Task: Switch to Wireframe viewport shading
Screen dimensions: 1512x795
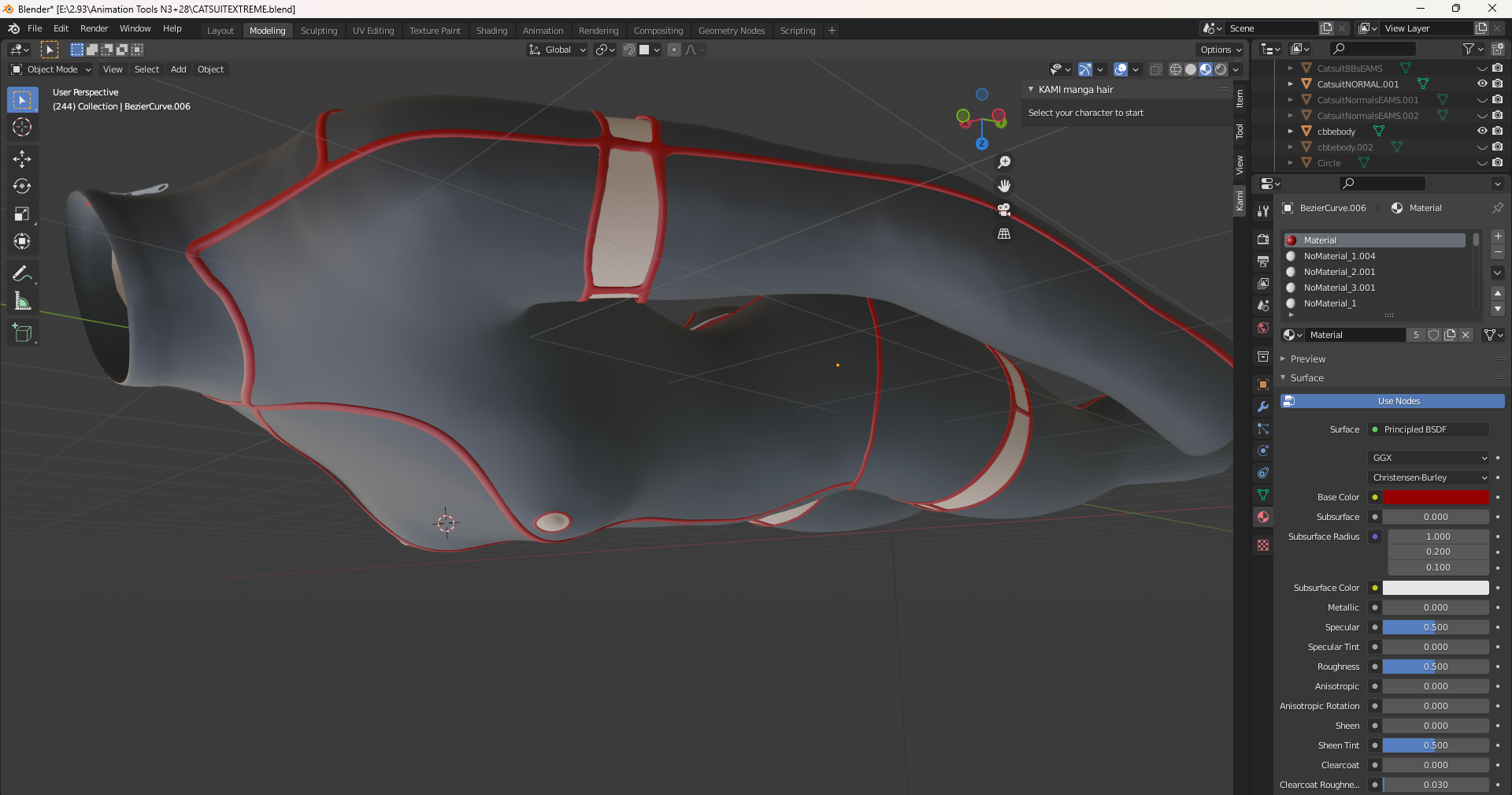Action: point(1176,69)
